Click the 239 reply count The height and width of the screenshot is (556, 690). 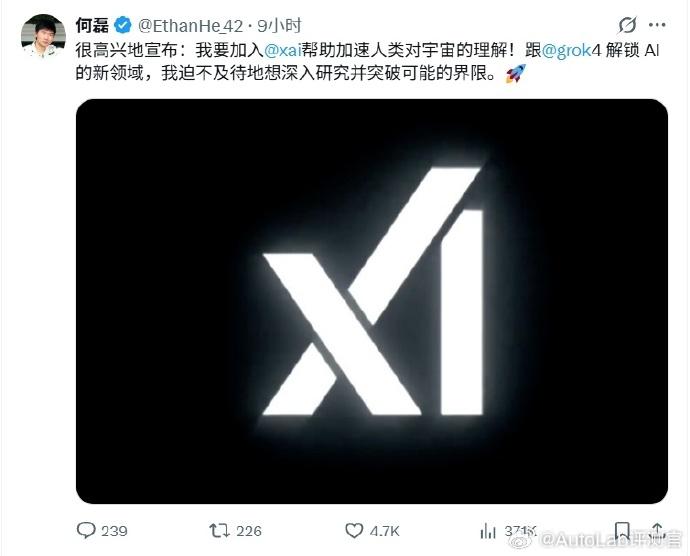(114, 531)
